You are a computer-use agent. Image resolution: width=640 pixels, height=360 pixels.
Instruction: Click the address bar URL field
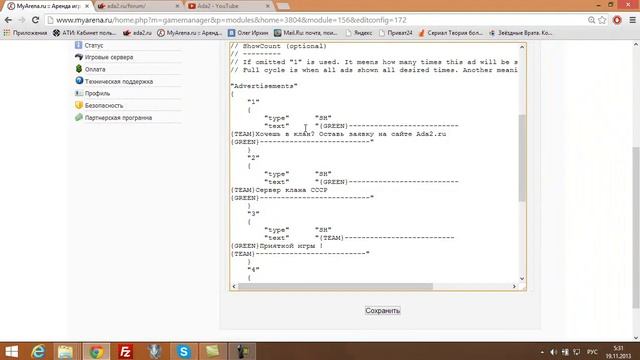(314, 20)
